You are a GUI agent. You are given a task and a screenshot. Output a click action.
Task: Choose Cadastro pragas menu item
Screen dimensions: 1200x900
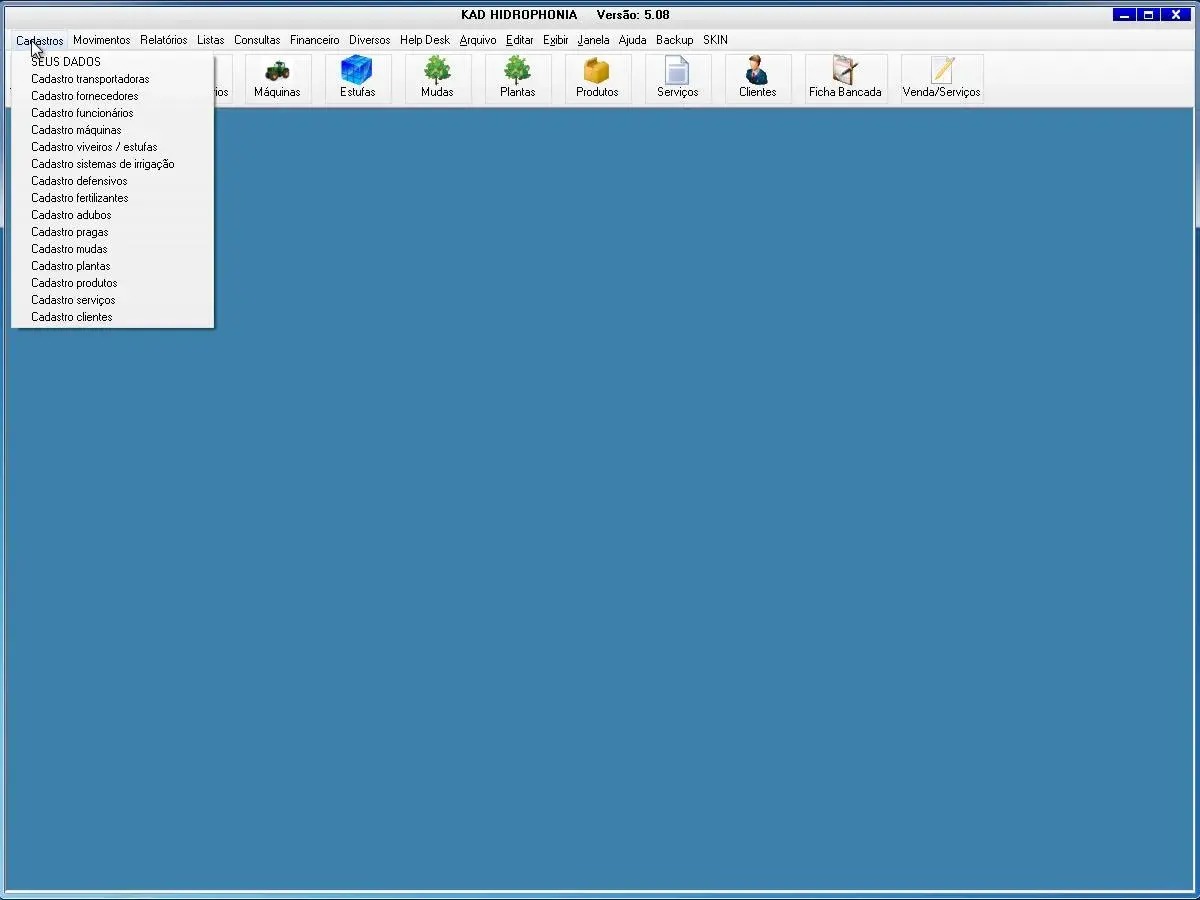coord(70,232)
